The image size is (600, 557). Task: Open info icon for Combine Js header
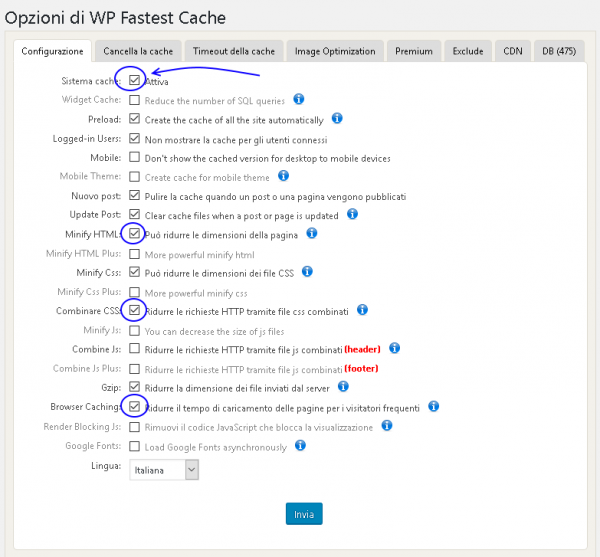pyautogui.click(x=394, y=349)
